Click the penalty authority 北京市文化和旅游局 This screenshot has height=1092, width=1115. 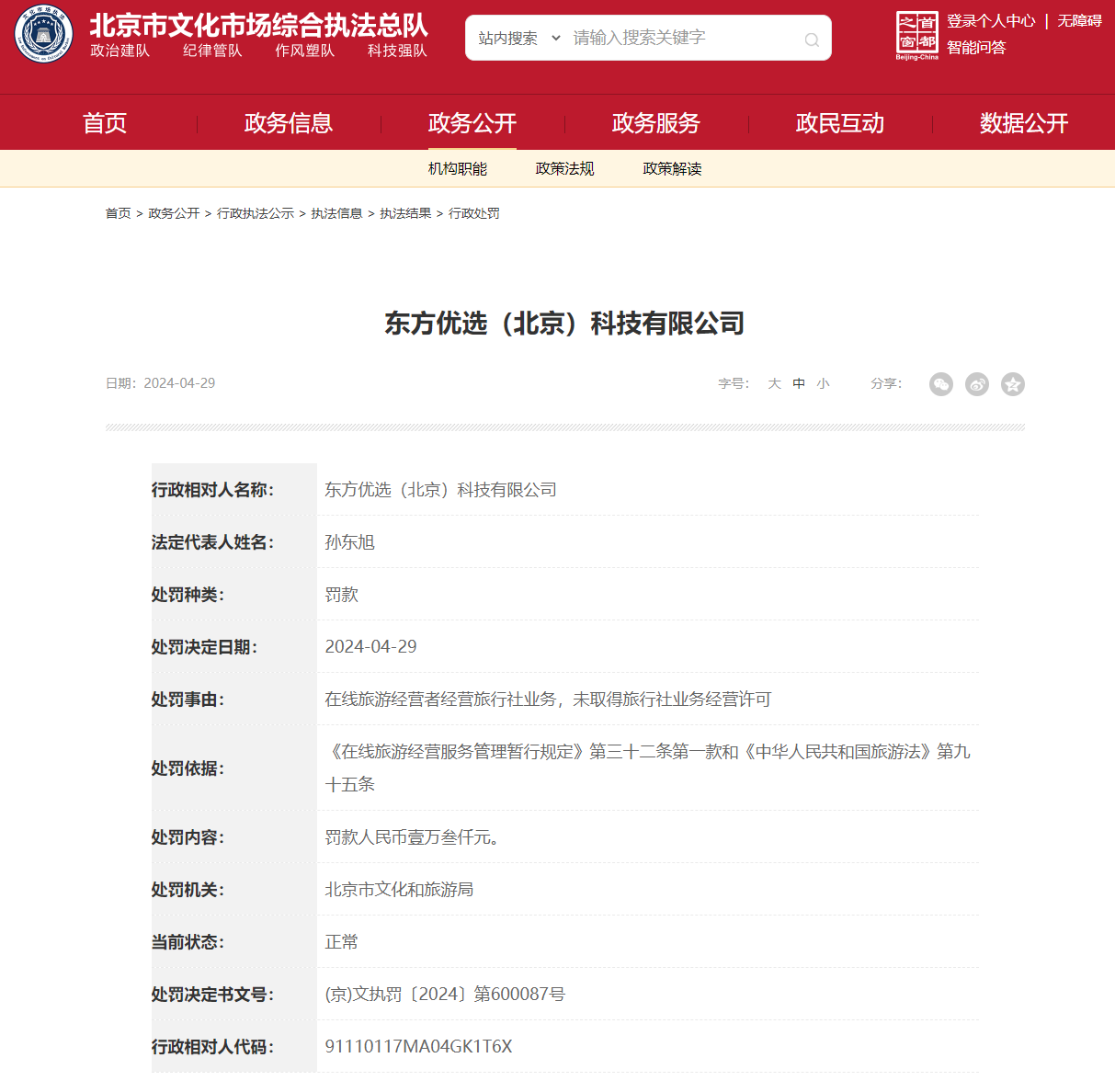(x=399, y=890)
